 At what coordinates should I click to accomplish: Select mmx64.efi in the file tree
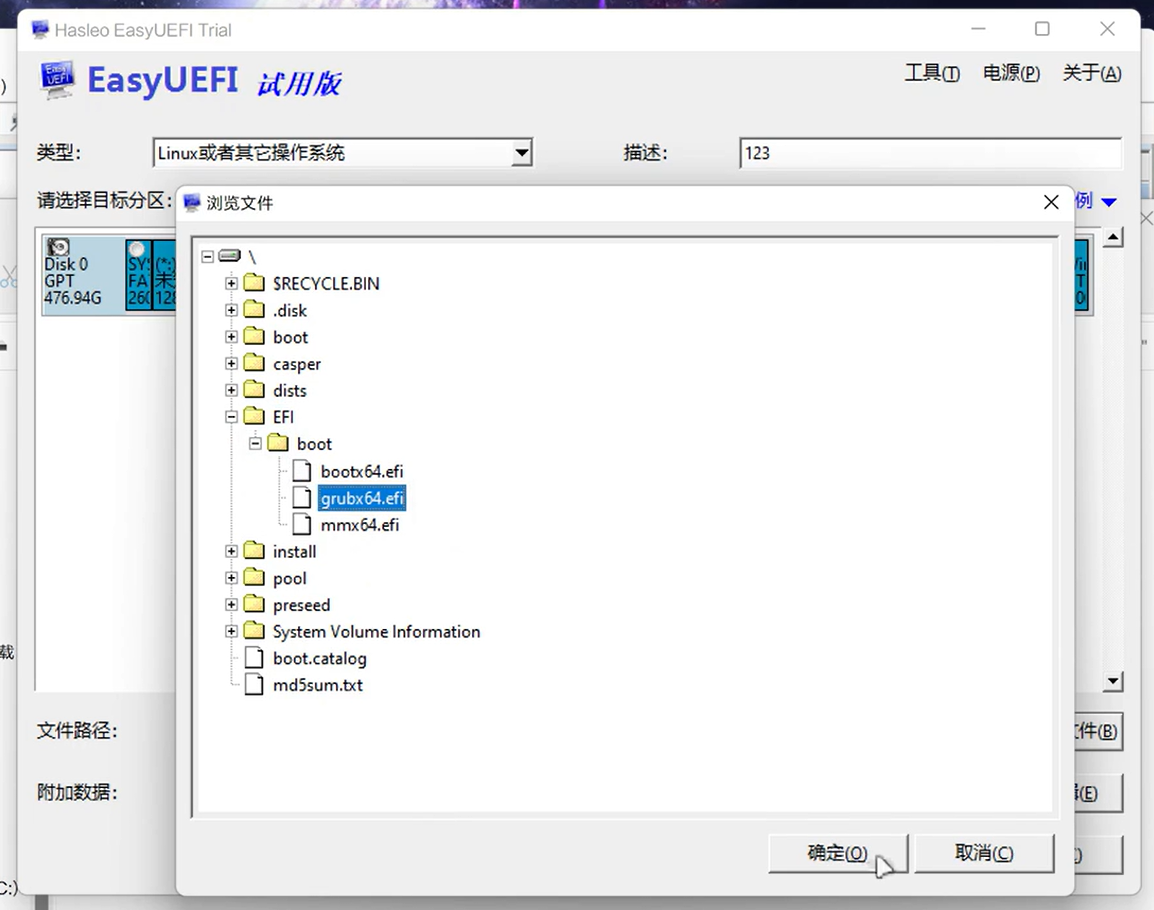tap(360, 525)
